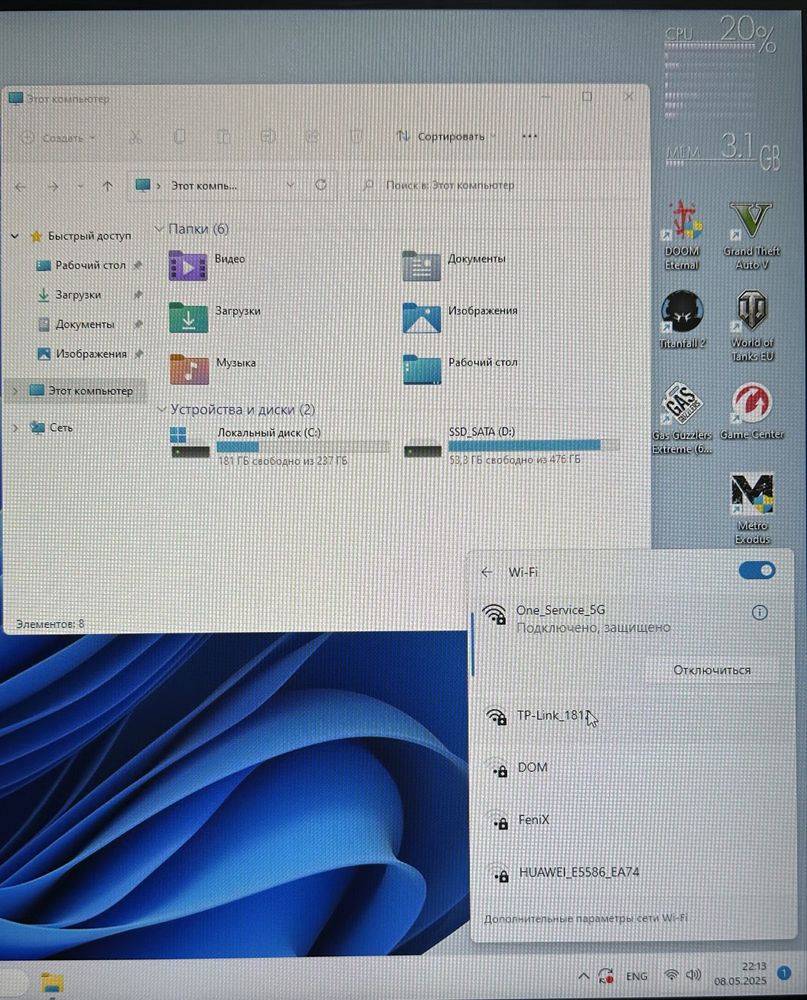Select the FeniX Wi-Fi network
This screenshot has height=1000, width=807.
632,820
